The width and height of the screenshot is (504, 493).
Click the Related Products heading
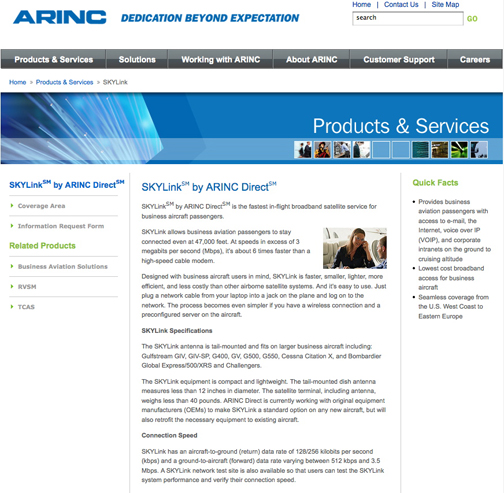(42, 246)
